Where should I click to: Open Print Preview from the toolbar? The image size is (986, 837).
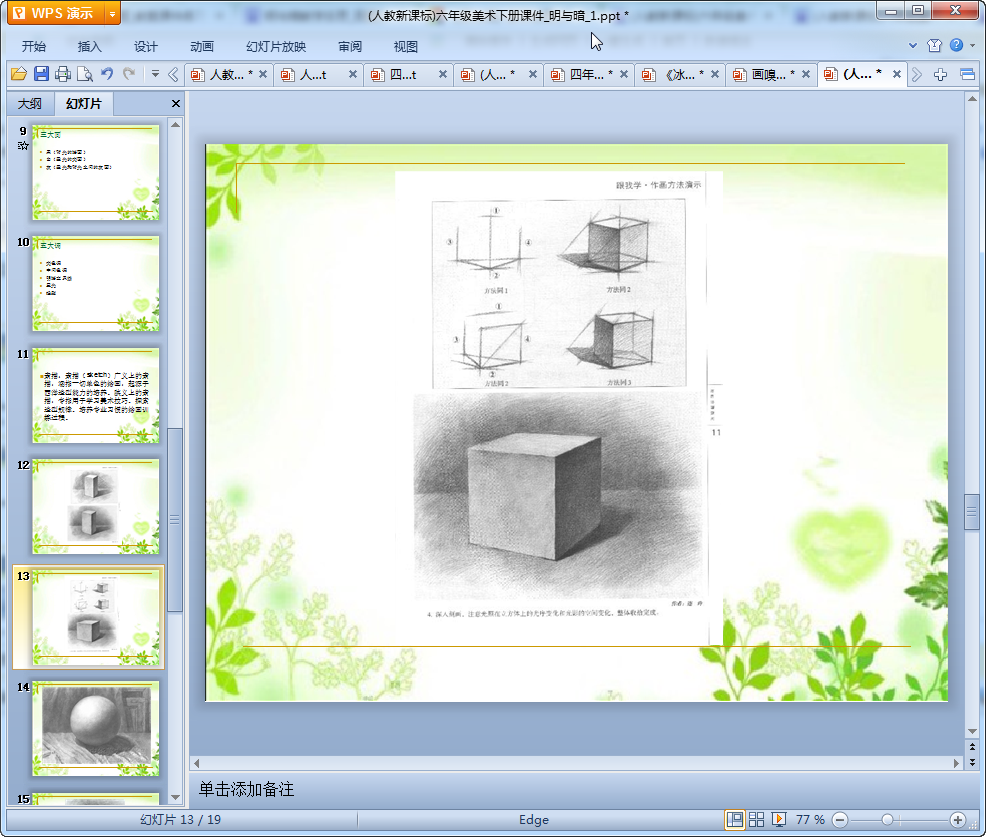(x=85, y=74)
